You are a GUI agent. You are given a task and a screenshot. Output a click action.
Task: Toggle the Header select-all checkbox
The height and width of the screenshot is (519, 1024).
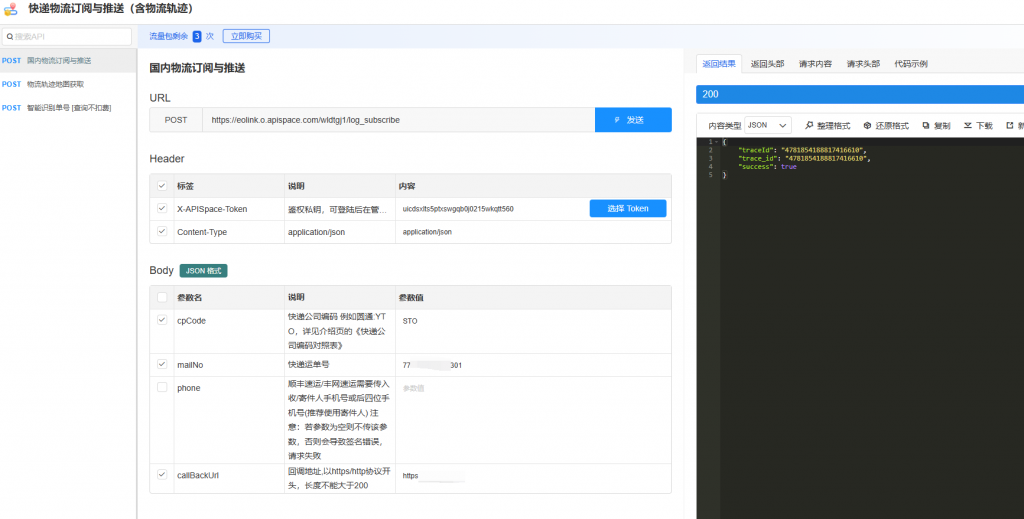tap(162, 186)
